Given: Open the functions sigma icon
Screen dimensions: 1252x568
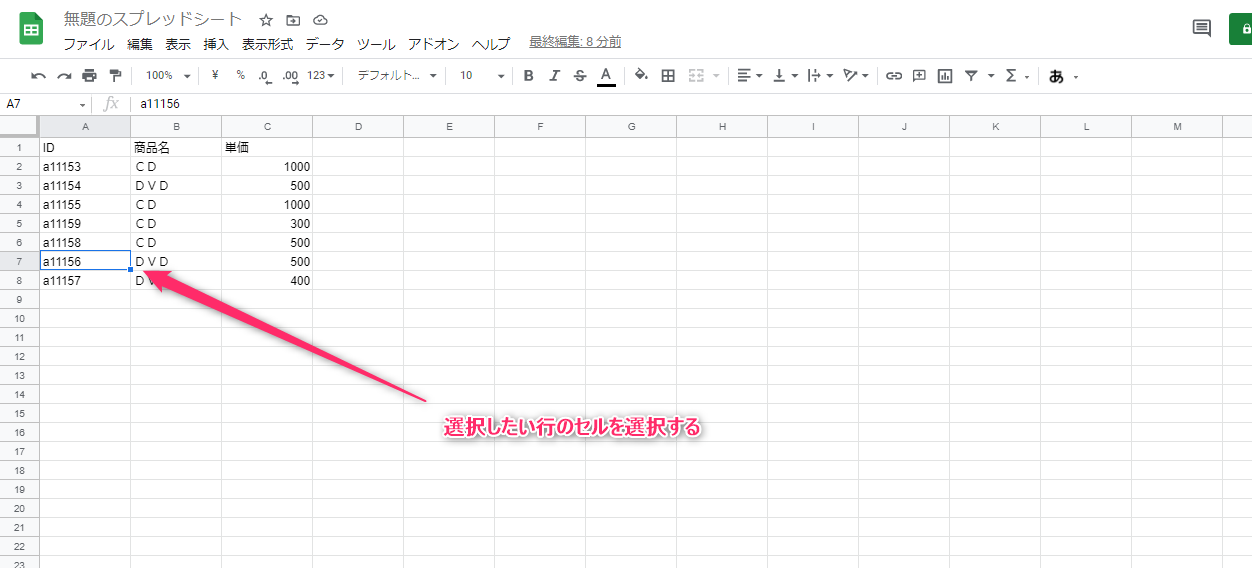Looking at the screenshot, I should (x=1011, y=75).
